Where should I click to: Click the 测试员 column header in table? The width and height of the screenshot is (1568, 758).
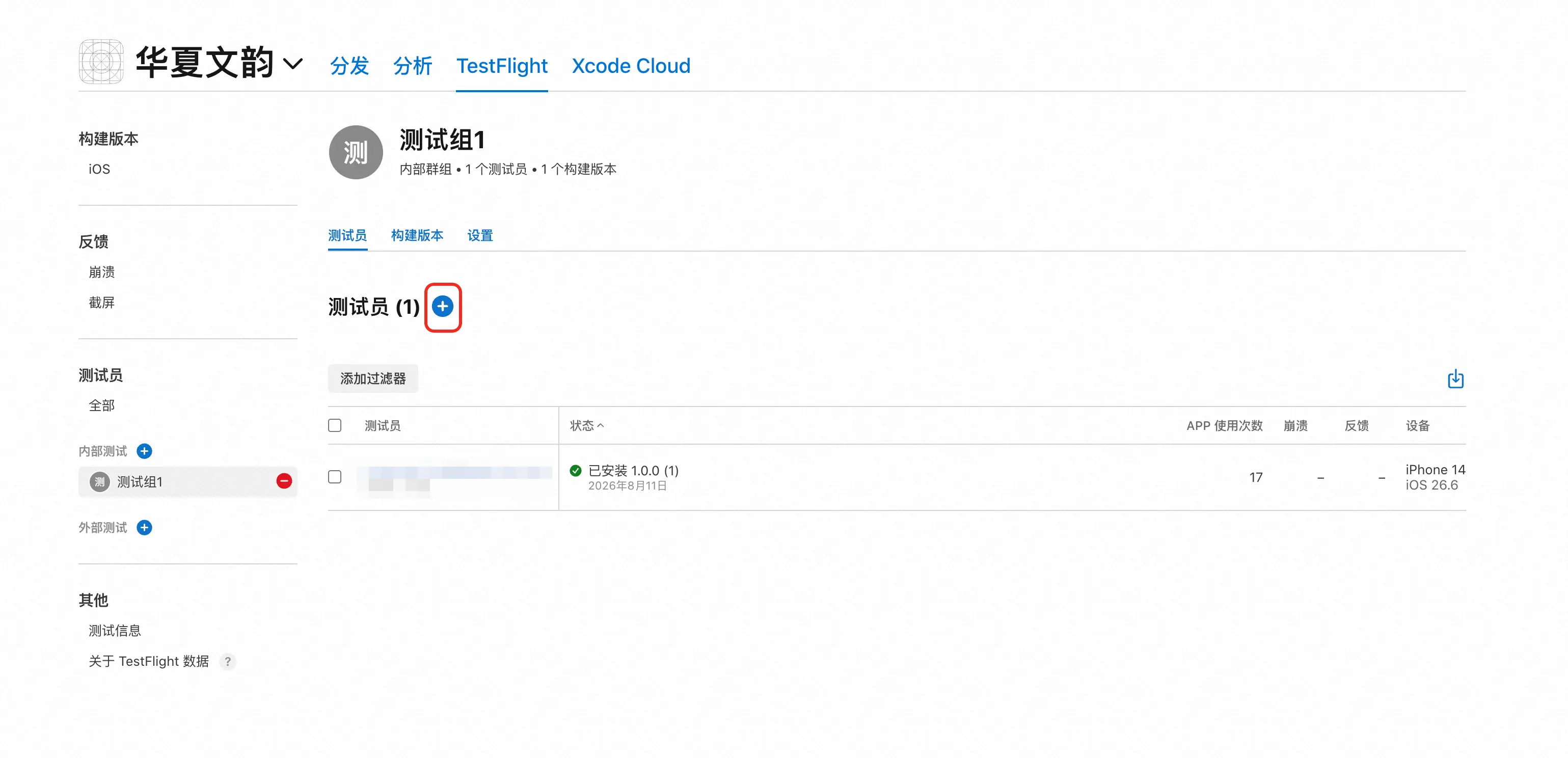[382, 425]
